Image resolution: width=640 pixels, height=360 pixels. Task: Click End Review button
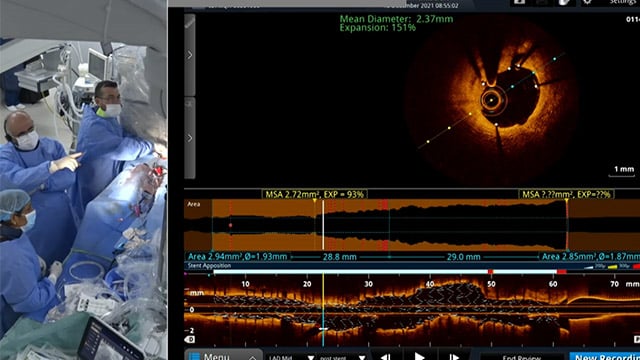pyautogui.click(x=522, y=357)
